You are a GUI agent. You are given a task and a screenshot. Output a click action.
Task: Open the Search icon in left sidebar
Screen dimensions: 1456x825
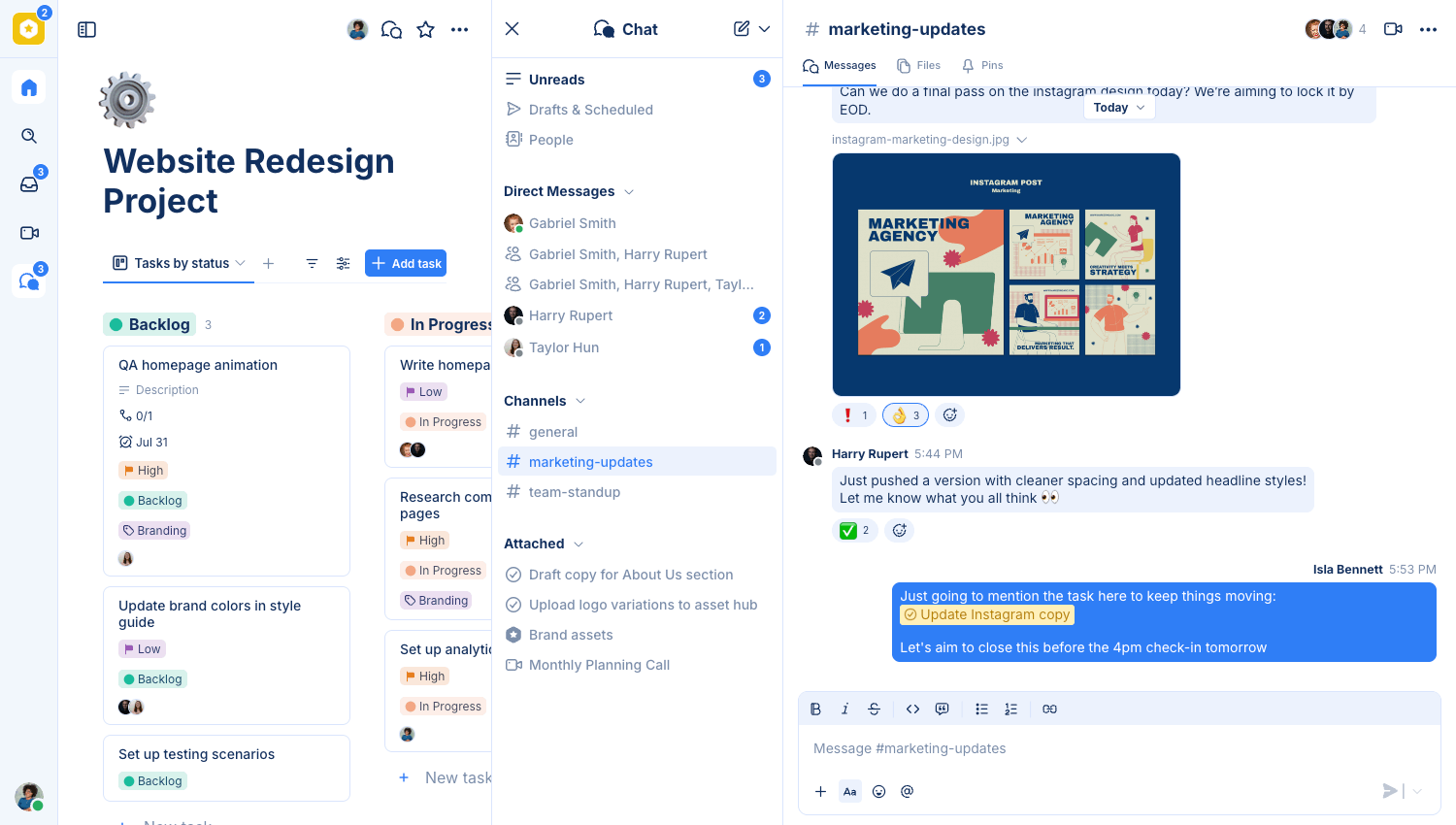click(x=29, y=136)
